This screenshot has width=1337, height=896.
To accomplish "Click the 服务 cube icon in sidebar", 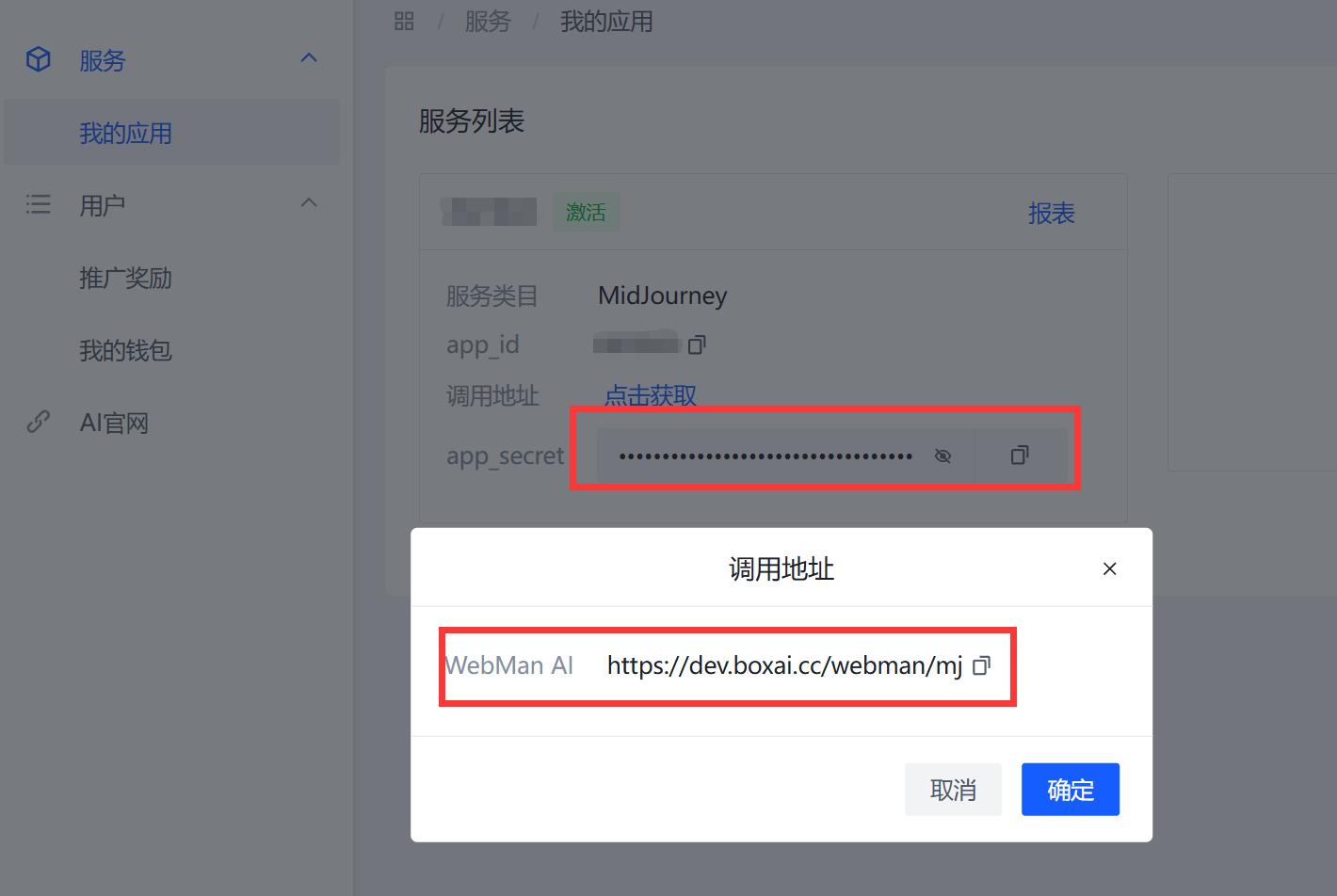I will point(39,59).
